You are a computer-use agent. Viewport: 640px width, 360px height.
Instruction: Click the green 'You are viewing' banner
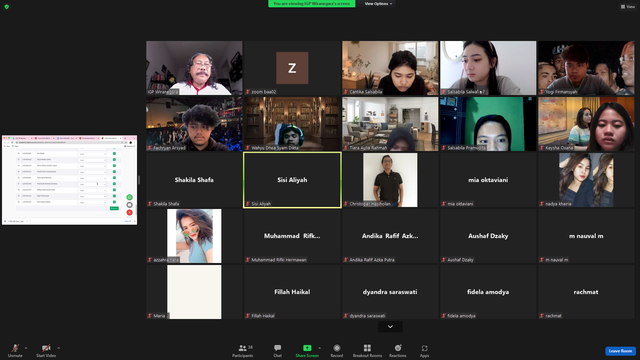click(311, 4)
